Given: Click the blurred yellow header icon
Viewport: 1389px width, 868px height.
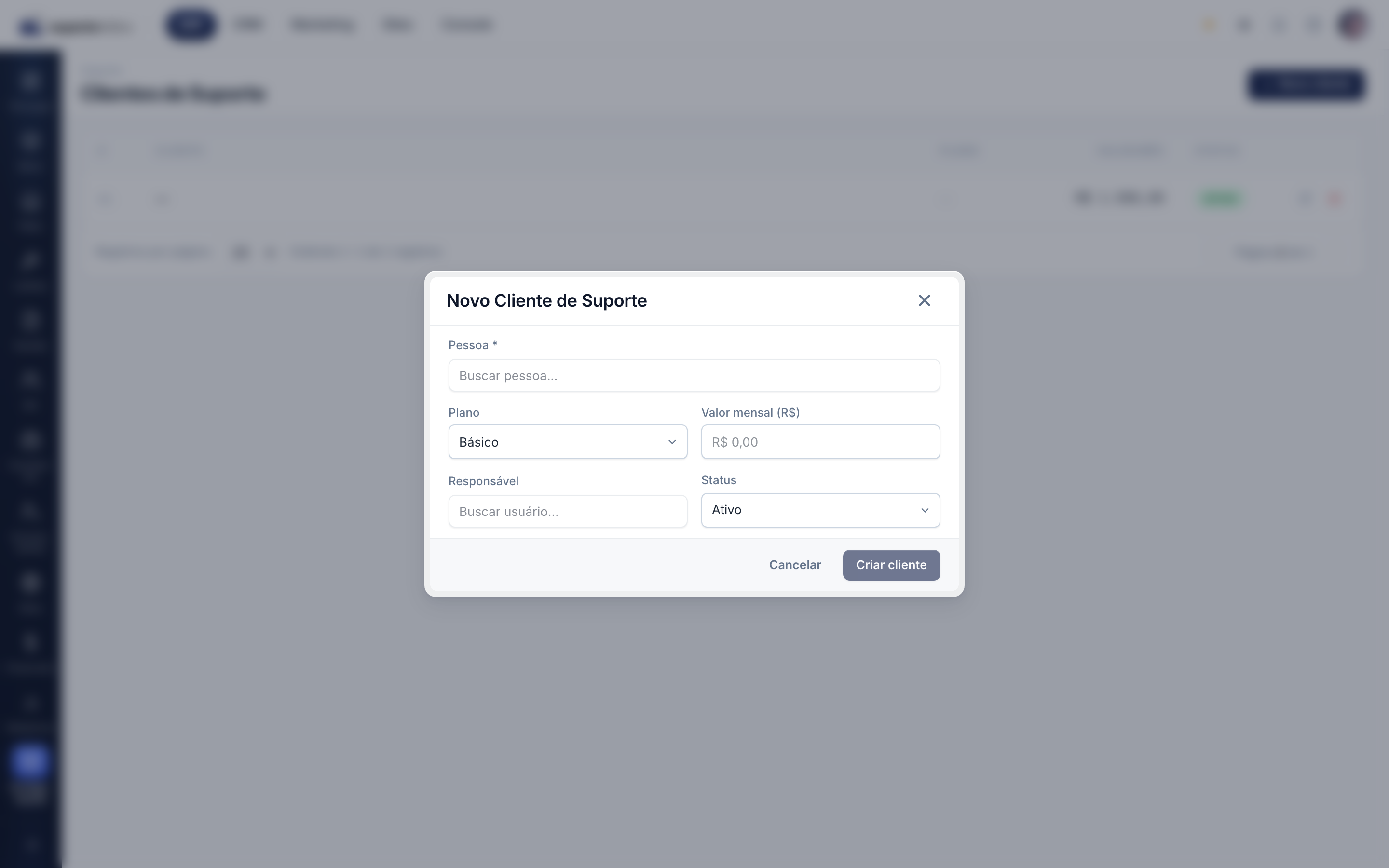Looking at the screenshot, I should [x=1210, y=25].
